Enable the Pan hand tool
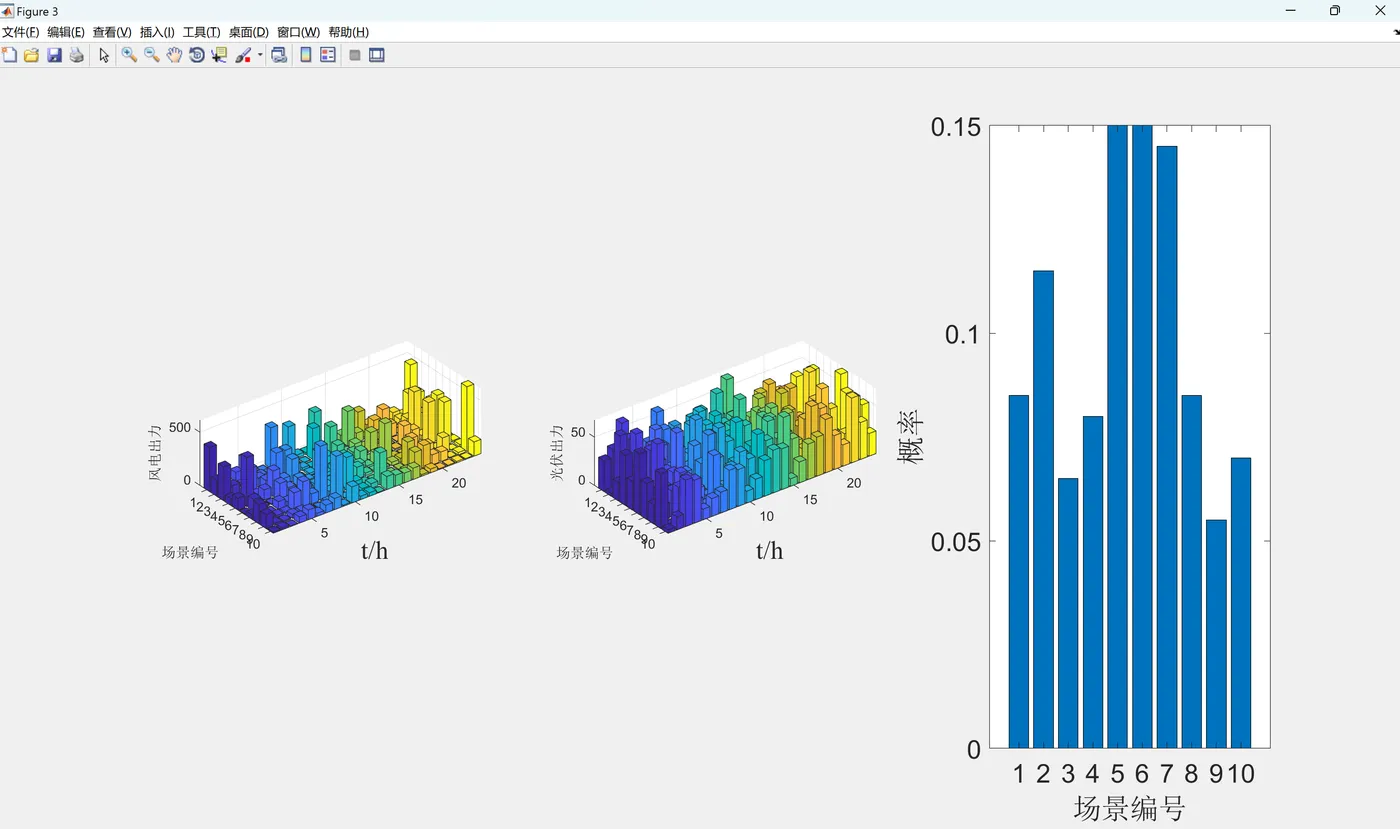Image resolution: width=1400 pixels, height=829 pixels. [x=174, y=55]
